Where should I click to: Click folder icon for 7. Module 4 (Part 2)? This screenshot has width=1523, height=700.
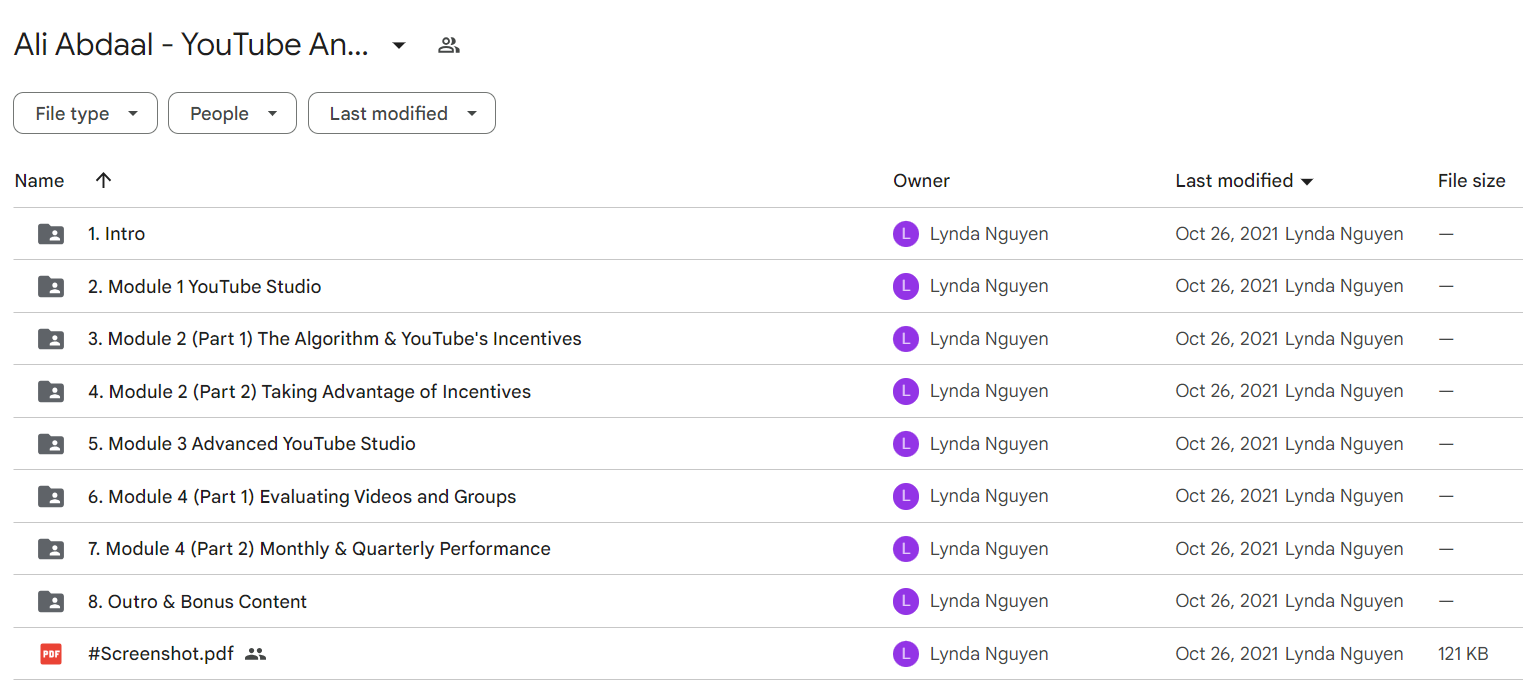coord(51,549)
